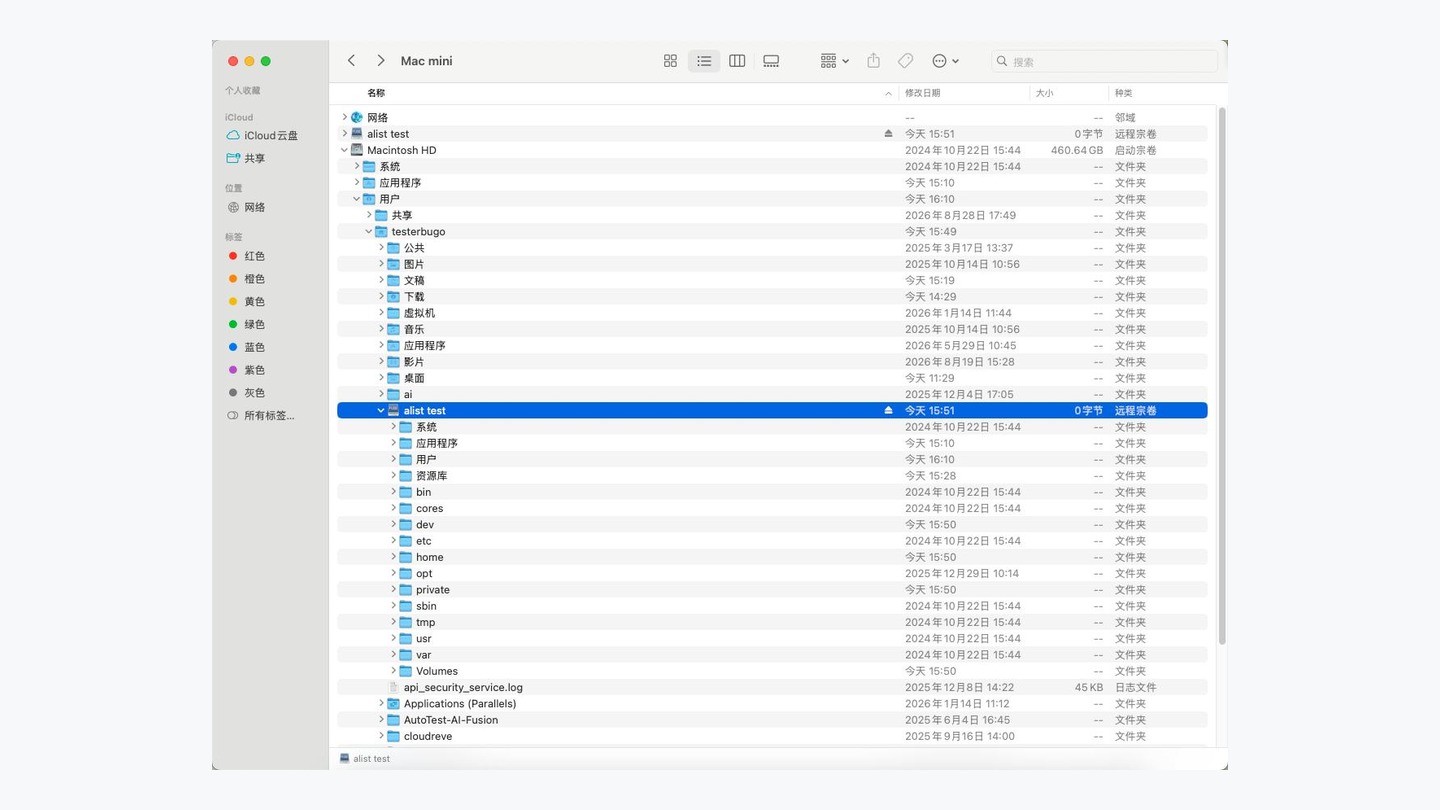Select 网络 in the sidebar locations
Image resolution: width=1440 pixels, height=810 pixels.
246,207
